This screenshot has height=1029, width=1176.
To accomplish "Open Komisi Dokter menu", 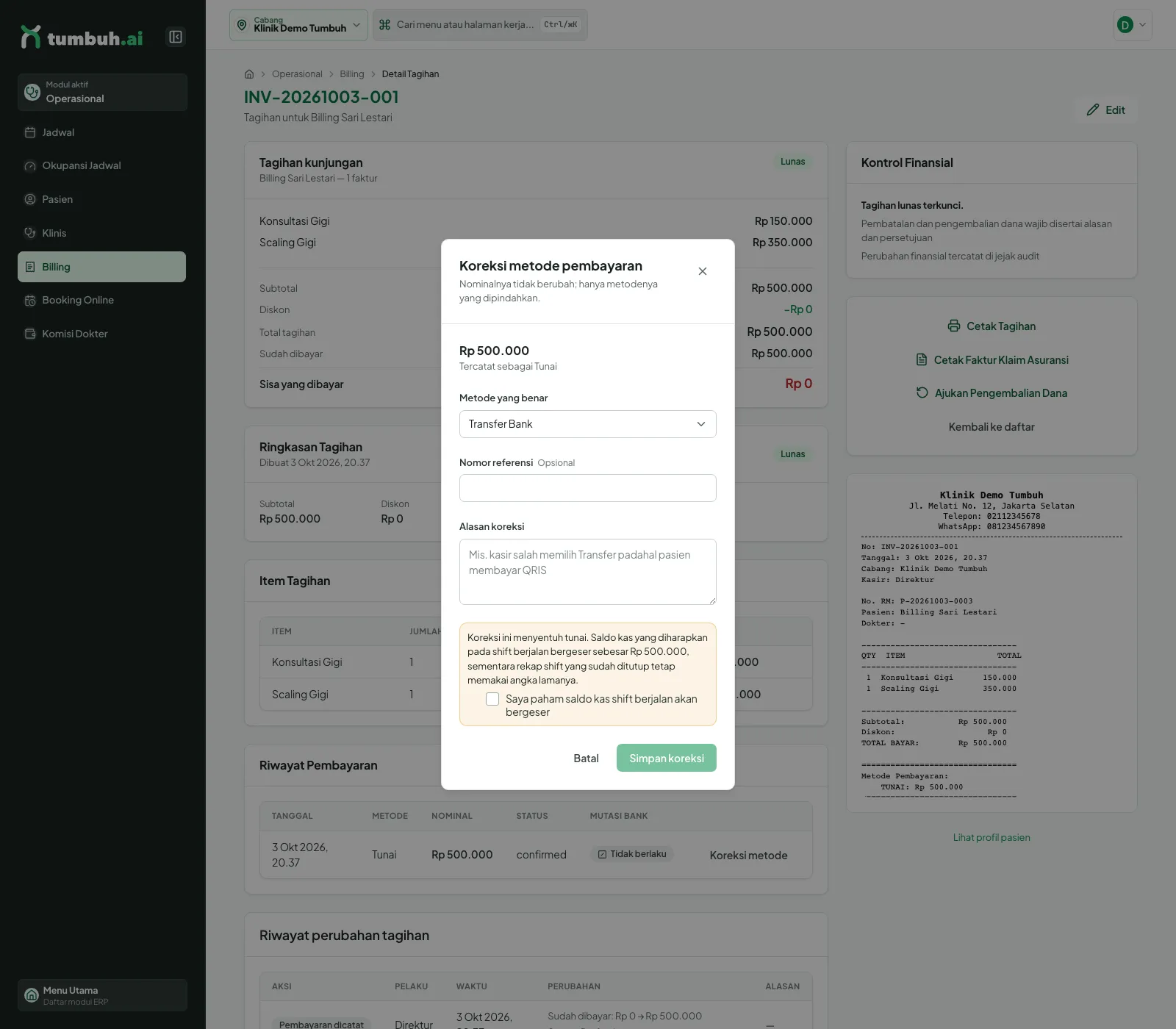I will tap(101, 334).
